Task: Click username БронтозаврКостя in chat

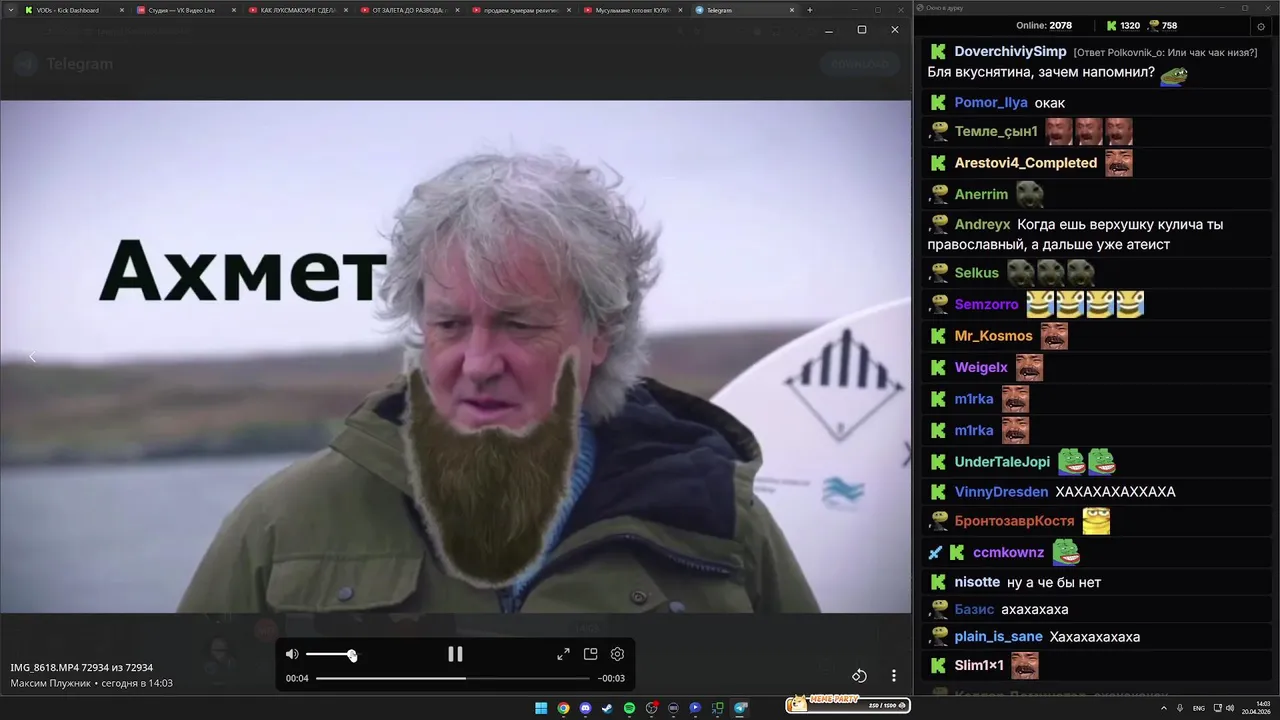Action: [1014, 521]
